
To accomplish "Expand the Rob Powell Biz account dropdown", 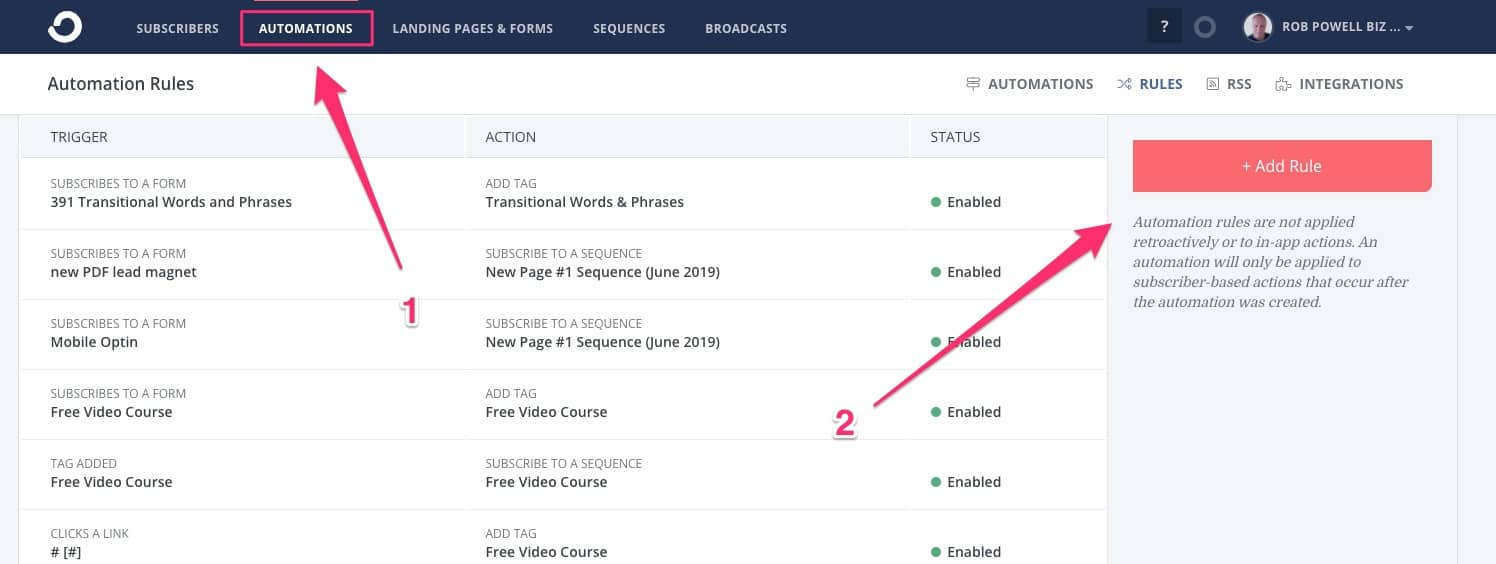I will point(1408,29).
